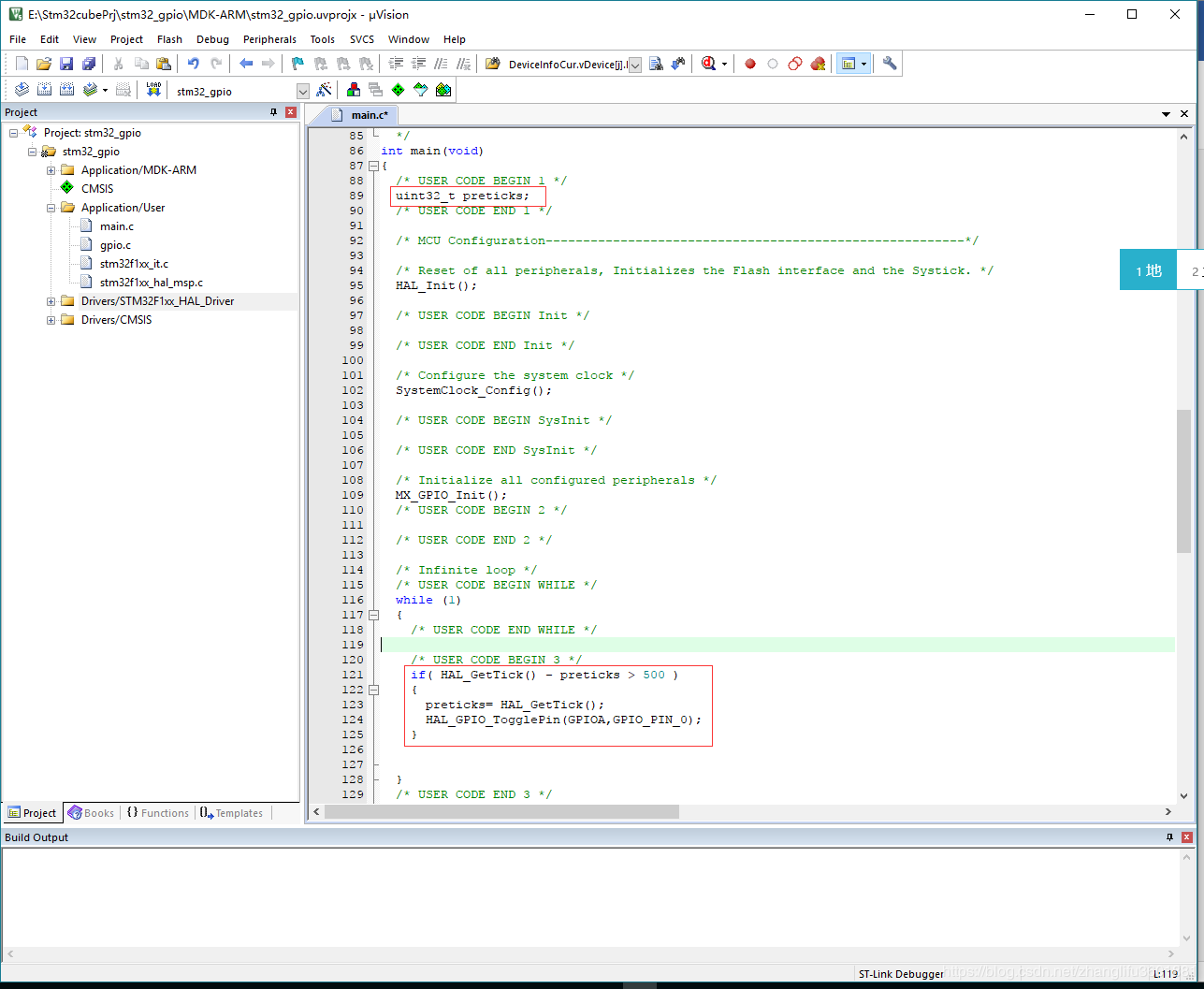Start incremental find with binoculars arrow icon
Screen dimensions: 1204x989
pyautogui.click(x=678, y=64)
